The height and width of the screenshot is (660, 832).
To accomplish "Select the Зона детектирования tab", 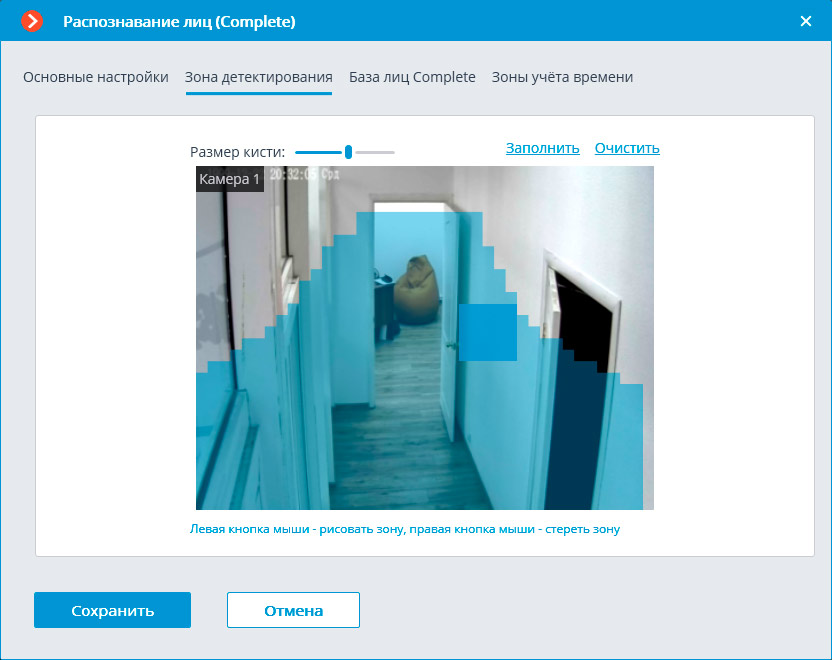I will click(x=258, y=77).
